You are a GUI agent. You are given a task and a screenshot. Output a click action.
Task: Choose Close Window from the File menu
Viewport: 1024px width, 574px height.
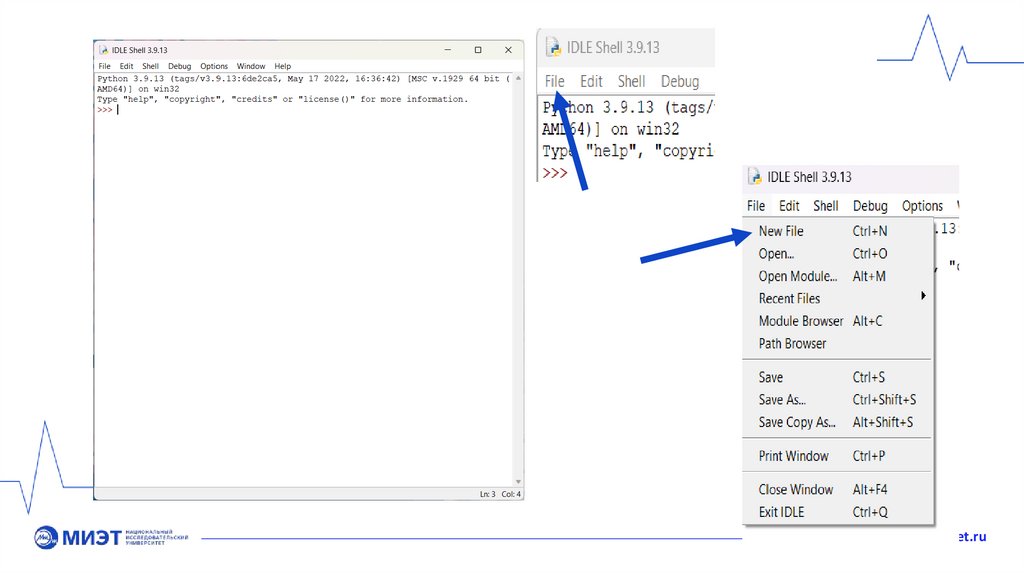click(838, 489)
